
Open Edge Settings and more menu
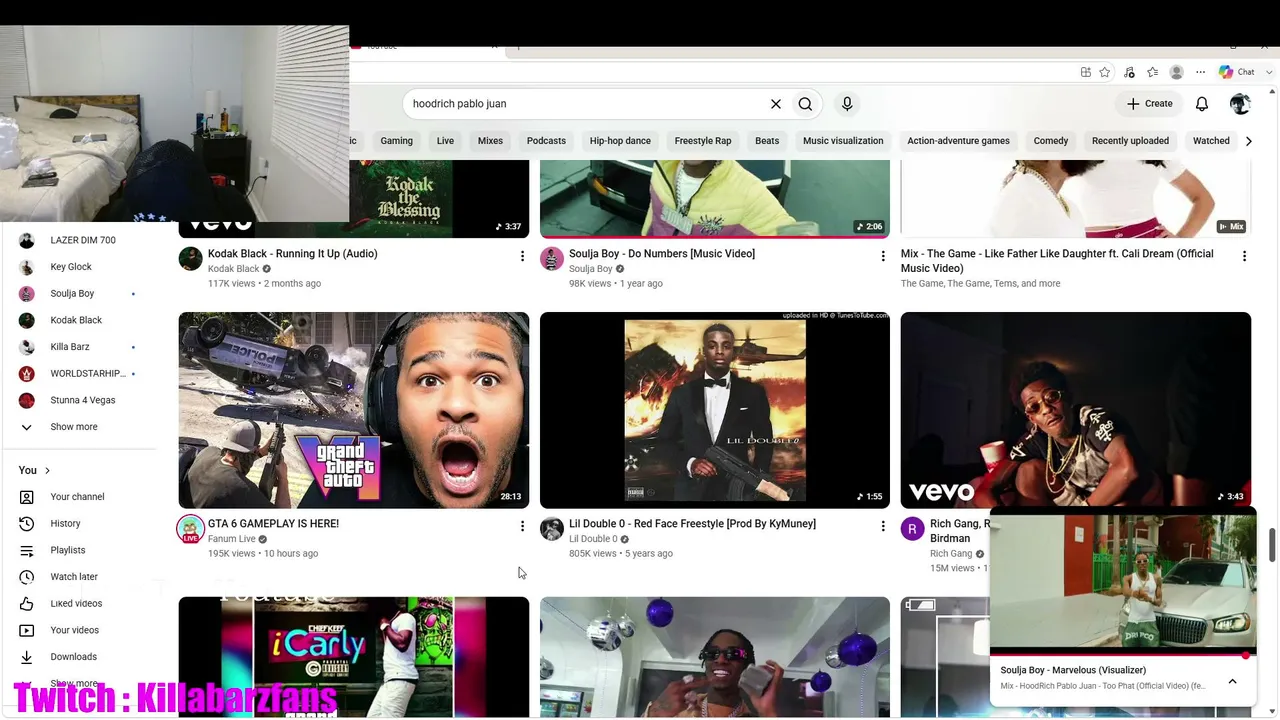tap(1201, 72)
